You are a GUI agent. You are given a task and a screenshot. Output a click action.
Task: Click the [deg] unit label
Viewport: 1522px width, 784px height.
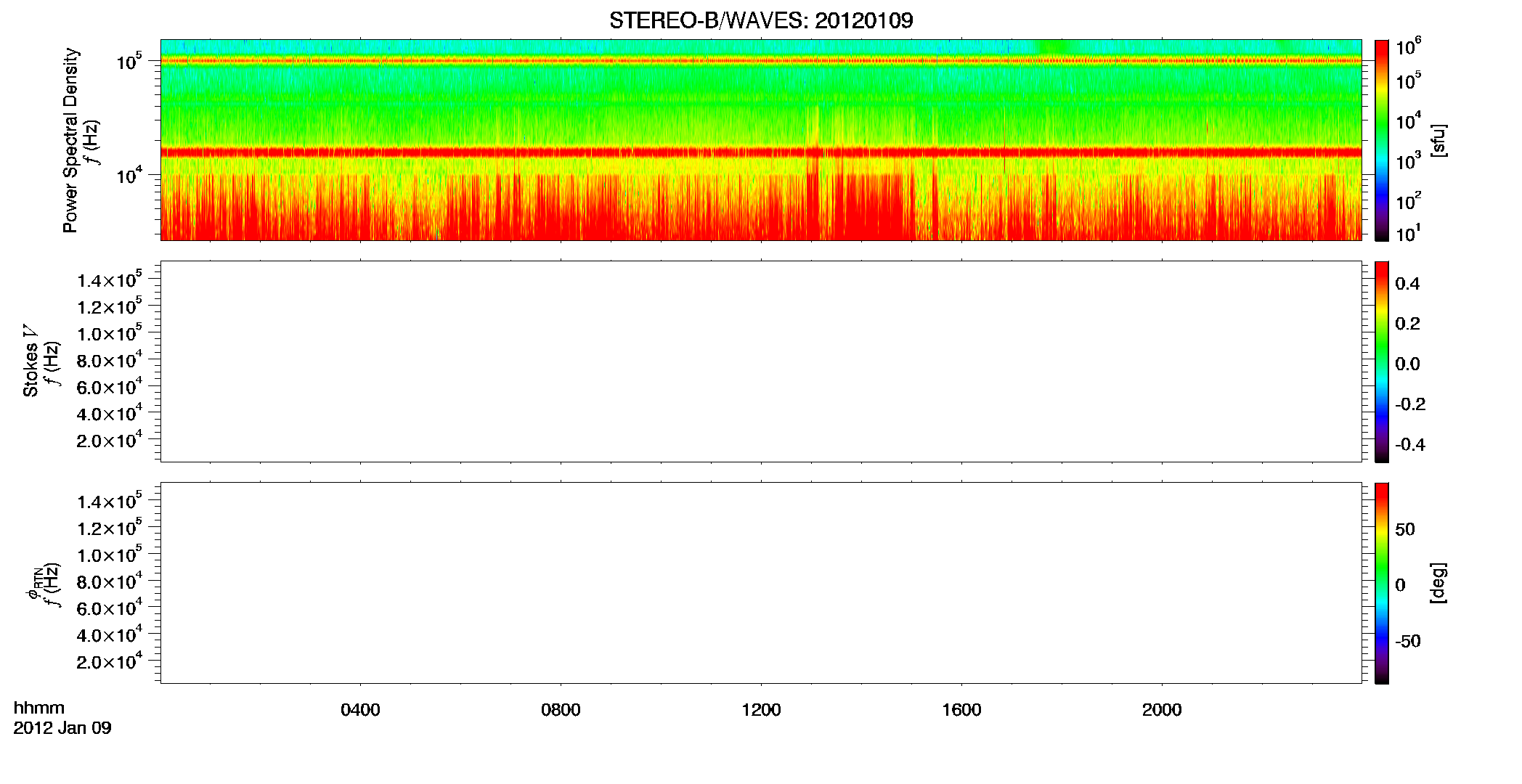(1438, 583)
